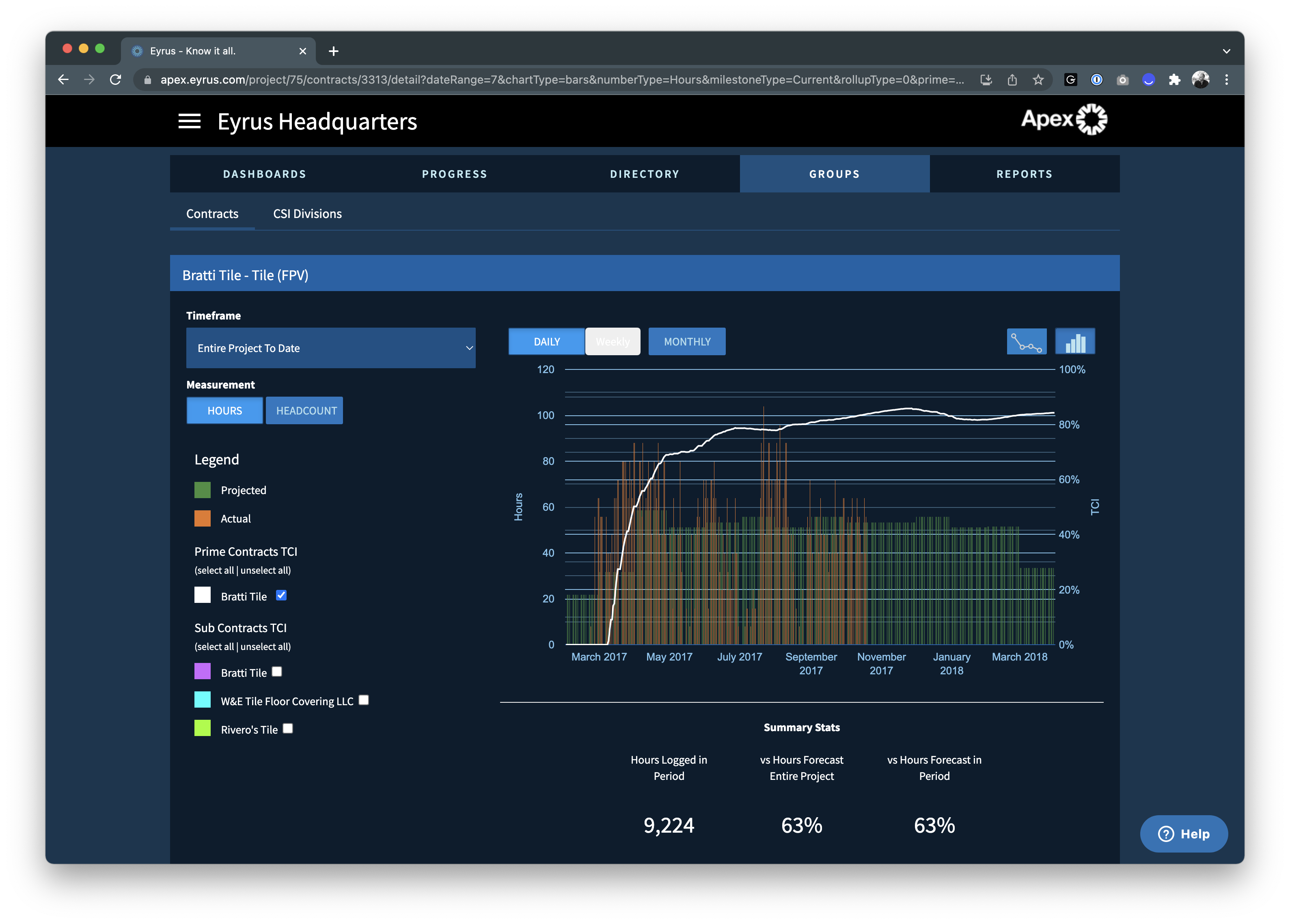Show DAILY chart granularity
Viewport: 1290px width, 924px height.
pos(547,341)
